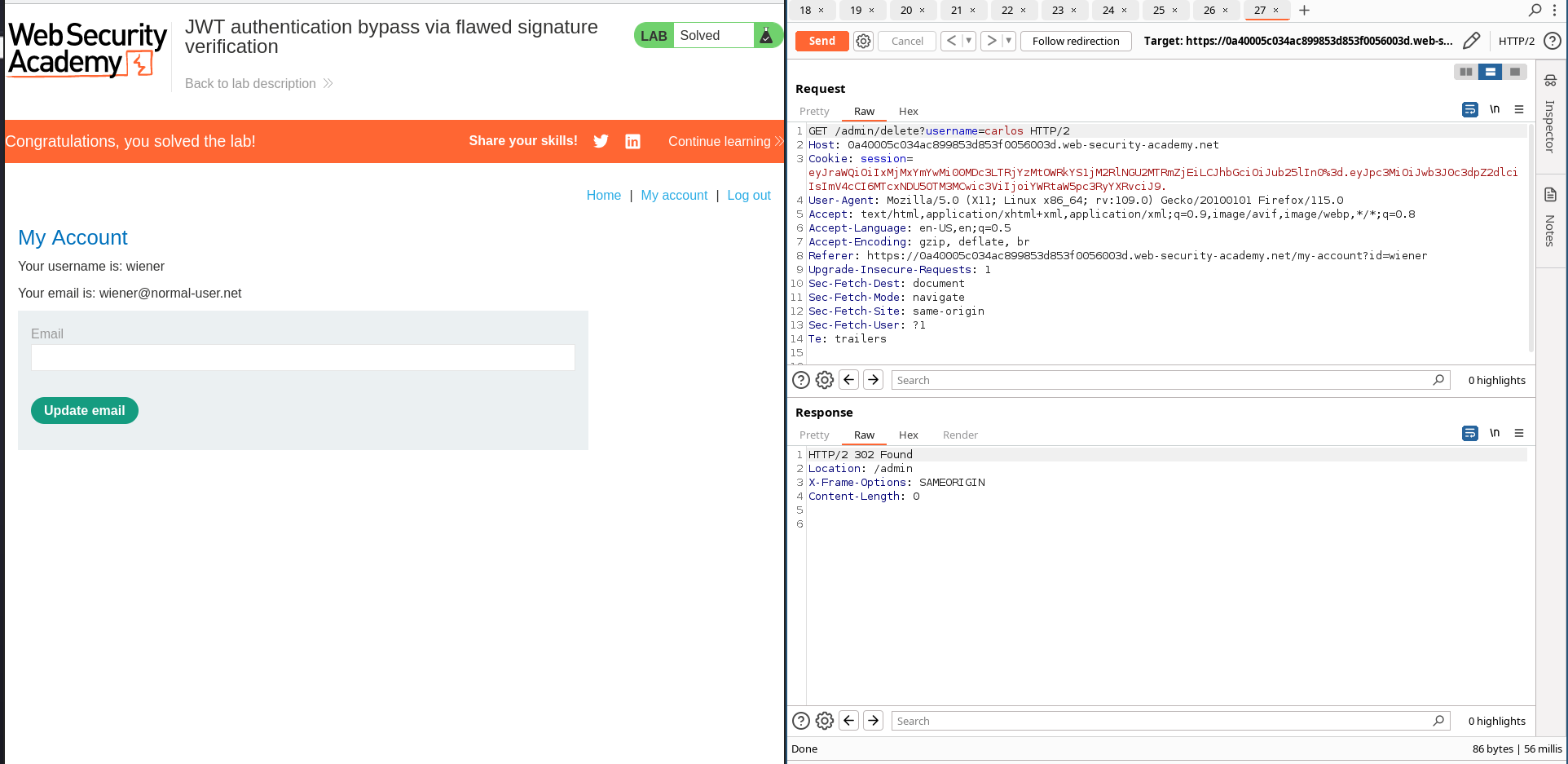Click the HTTP/2 protocol toggle
Image resolution: width=1568 pixels, height=764 pixels.
1516,41
